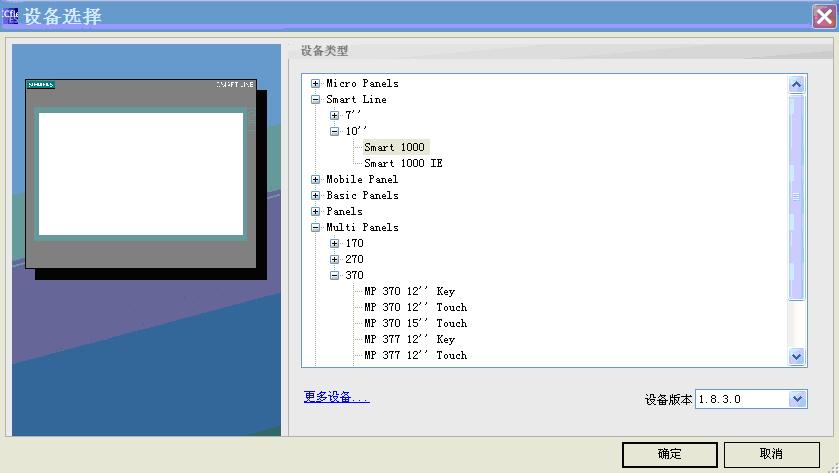The height and width of the screenshot is (473, 839).
Task: Click the Multi Panels label
Action: tap(362, 227)
